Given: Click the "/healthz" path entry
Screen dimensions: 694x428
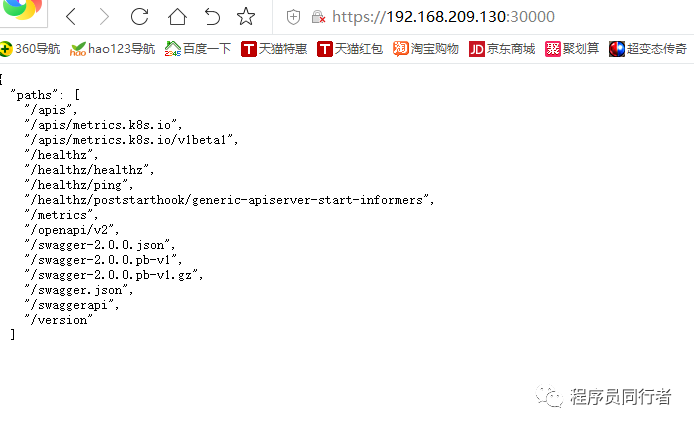Looking at the screenshot, I should point(58,155).
